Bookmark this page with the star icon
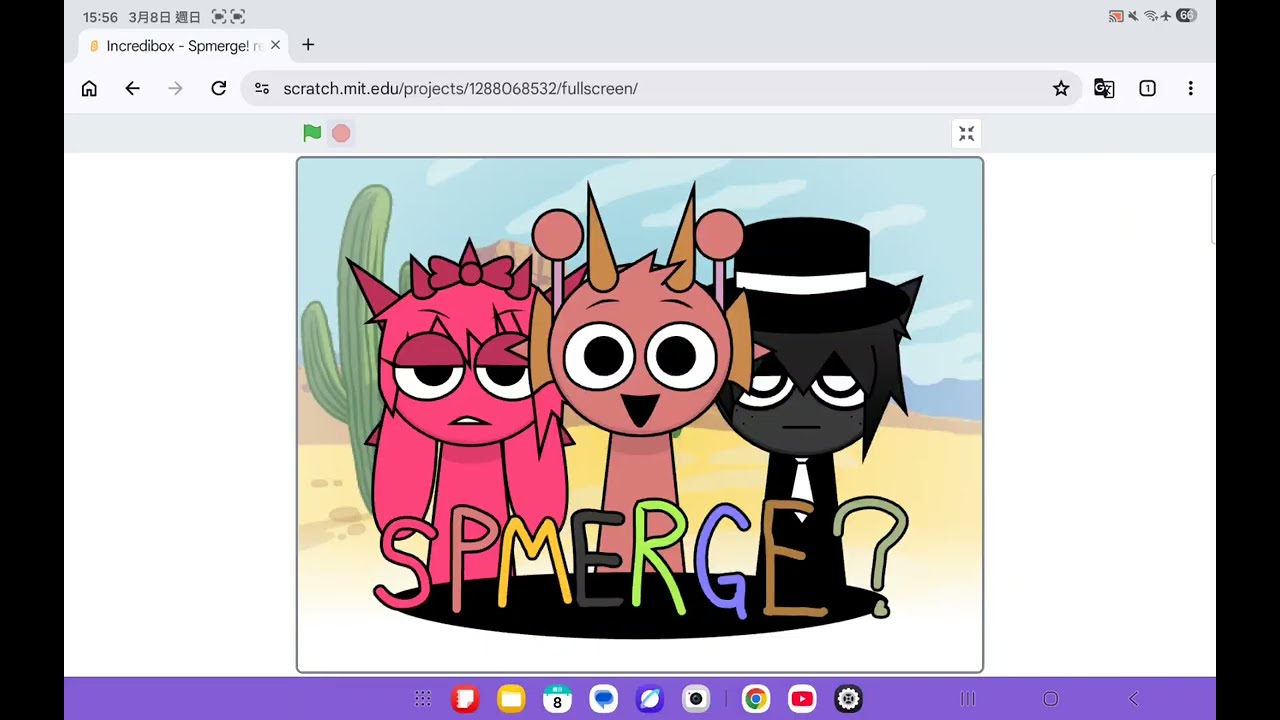This screenshot has height=720, width=1280. (1061, 88)
